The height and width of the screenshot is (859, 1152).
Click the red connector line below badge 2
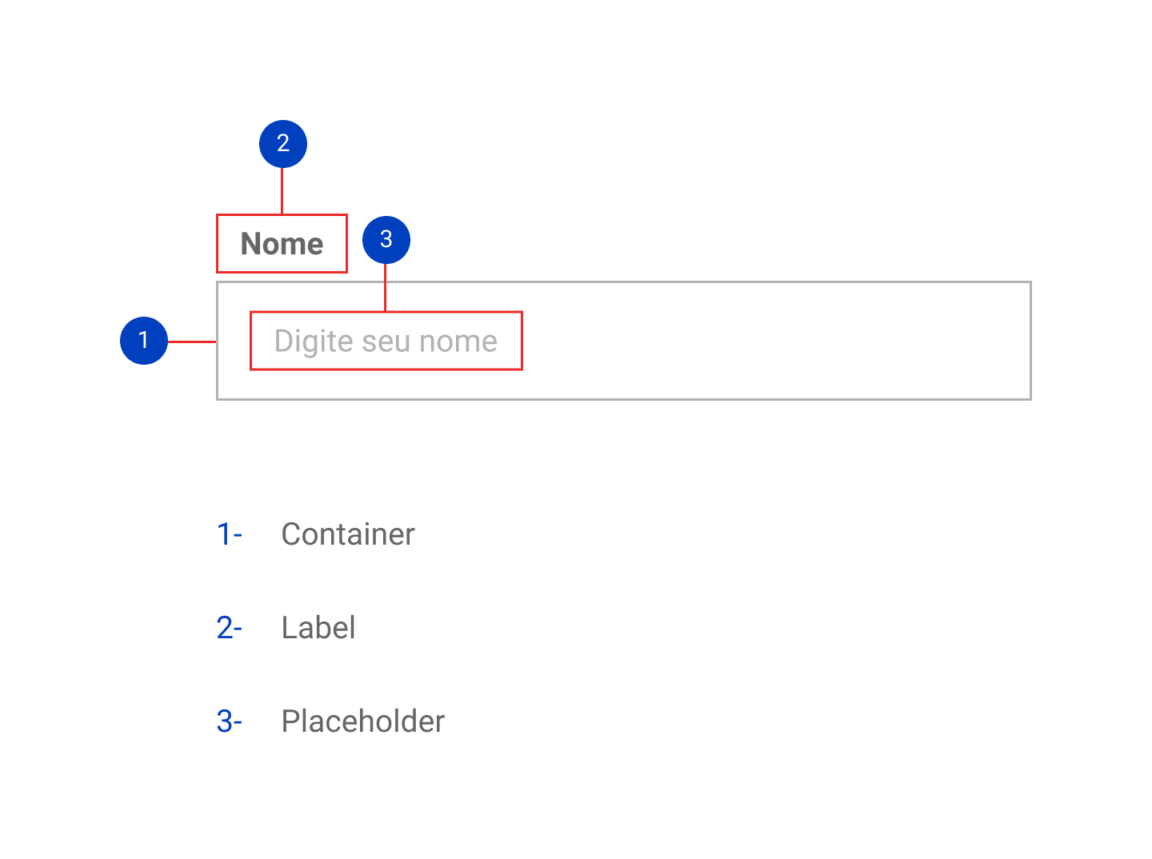282,191
